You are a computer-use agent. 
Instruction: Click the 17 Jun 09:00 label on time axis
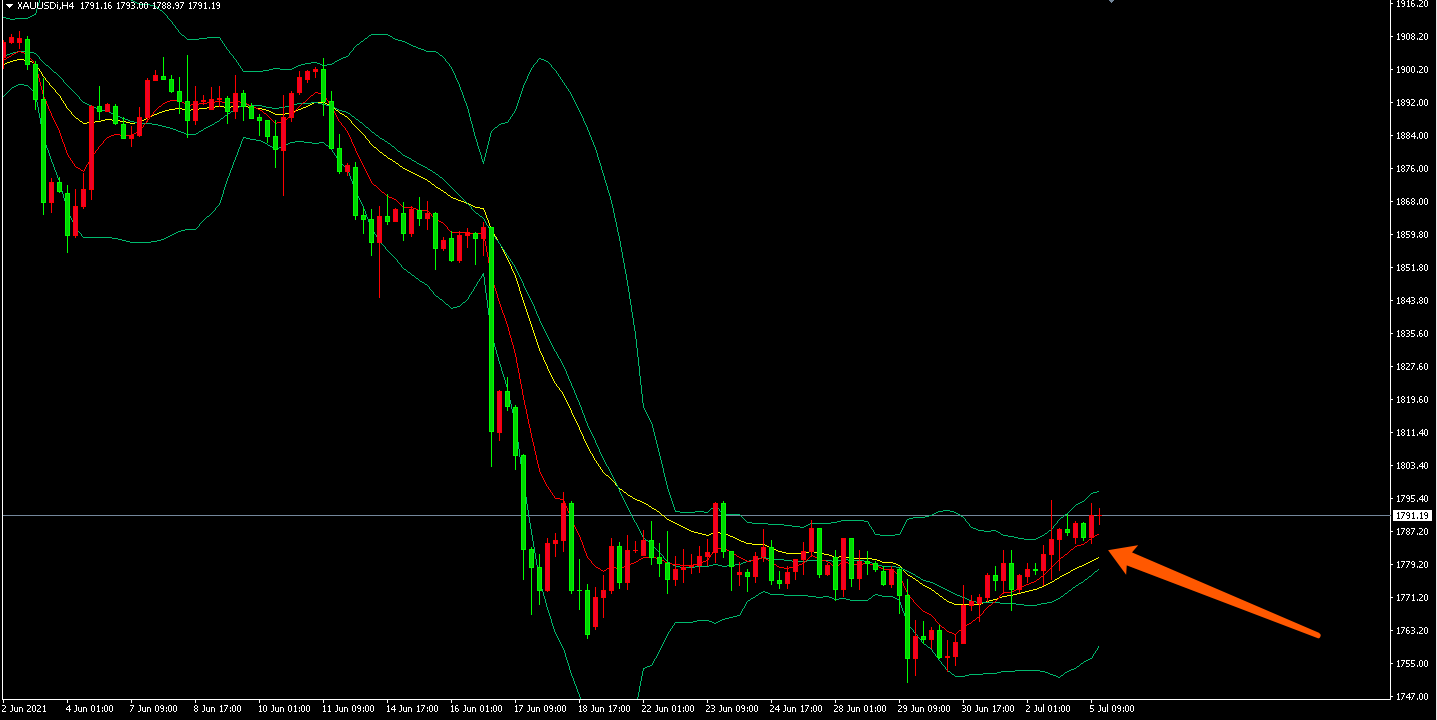(540, 709)
